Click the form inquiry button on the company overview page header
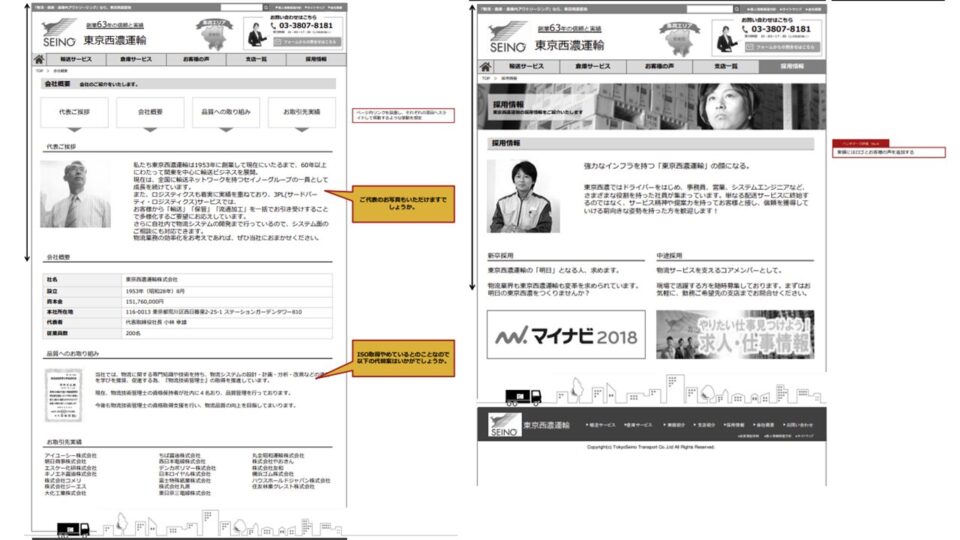Screen dimensions: 960x540 (306, 42)
